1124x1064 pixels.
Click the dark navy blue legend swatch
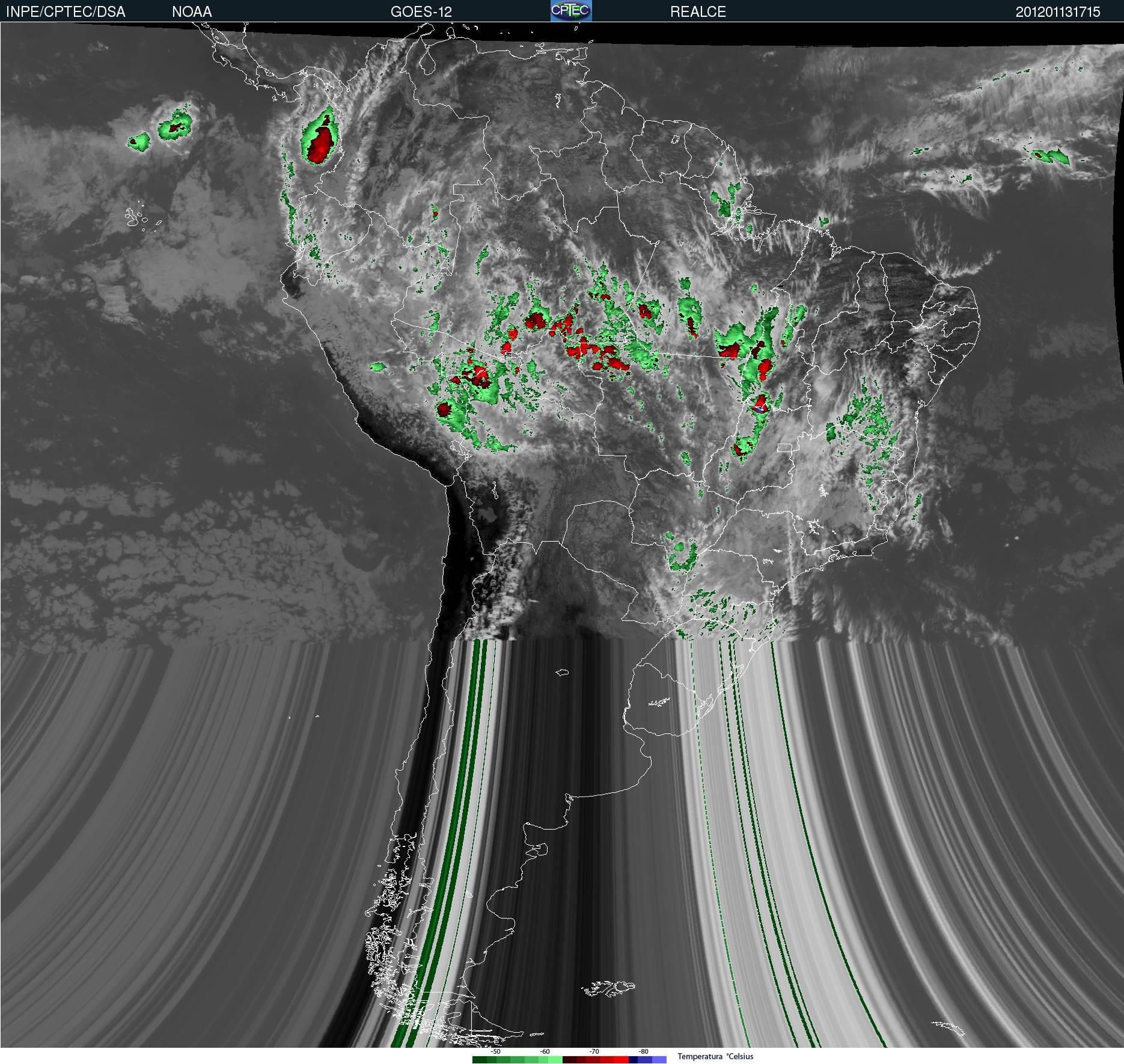coord(633,1060)
